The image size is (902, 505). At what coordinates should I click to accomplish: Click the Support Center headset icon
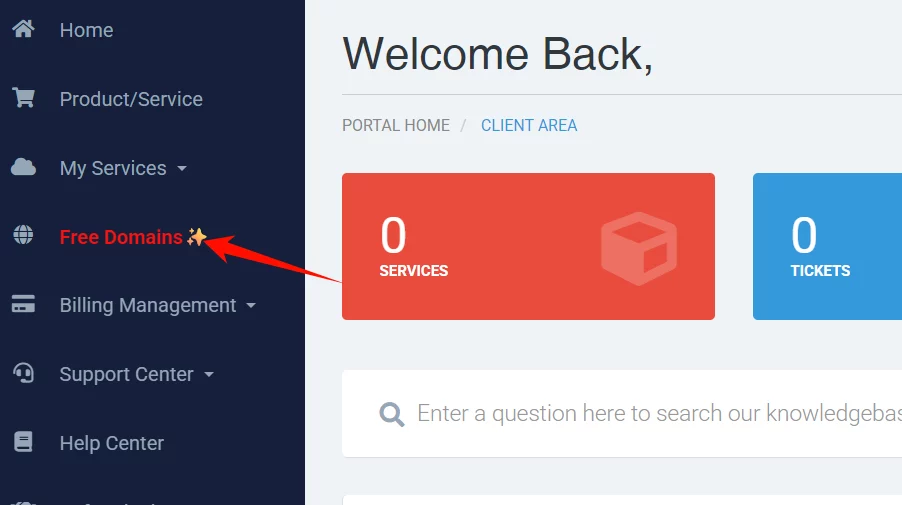(x=23, y=373)
